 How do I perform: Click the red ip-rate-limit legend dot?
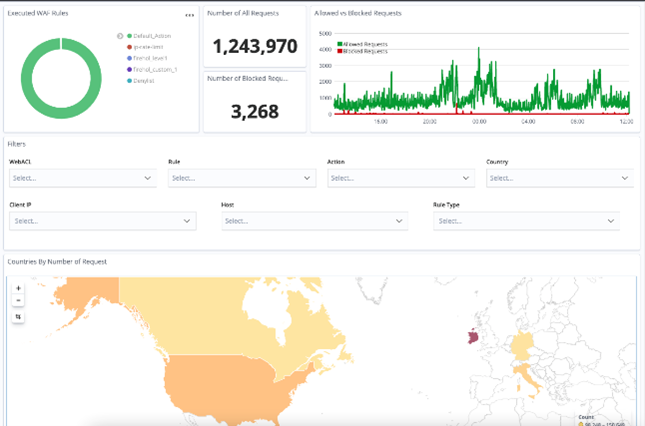129,47
